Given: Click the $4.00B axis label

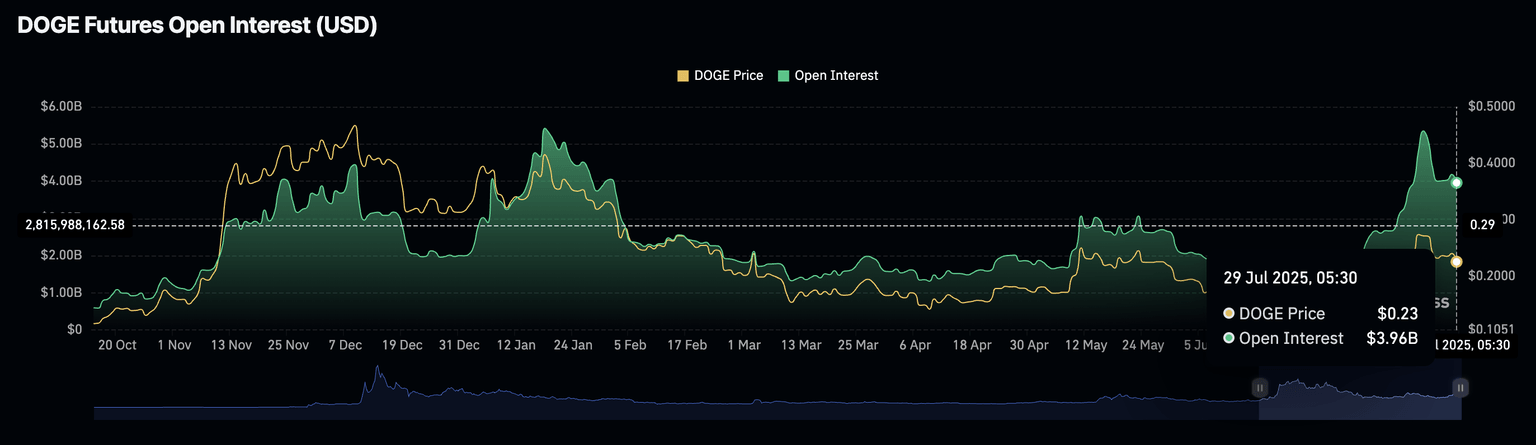Looking at the screenshot, I should (x=59, y=181).
